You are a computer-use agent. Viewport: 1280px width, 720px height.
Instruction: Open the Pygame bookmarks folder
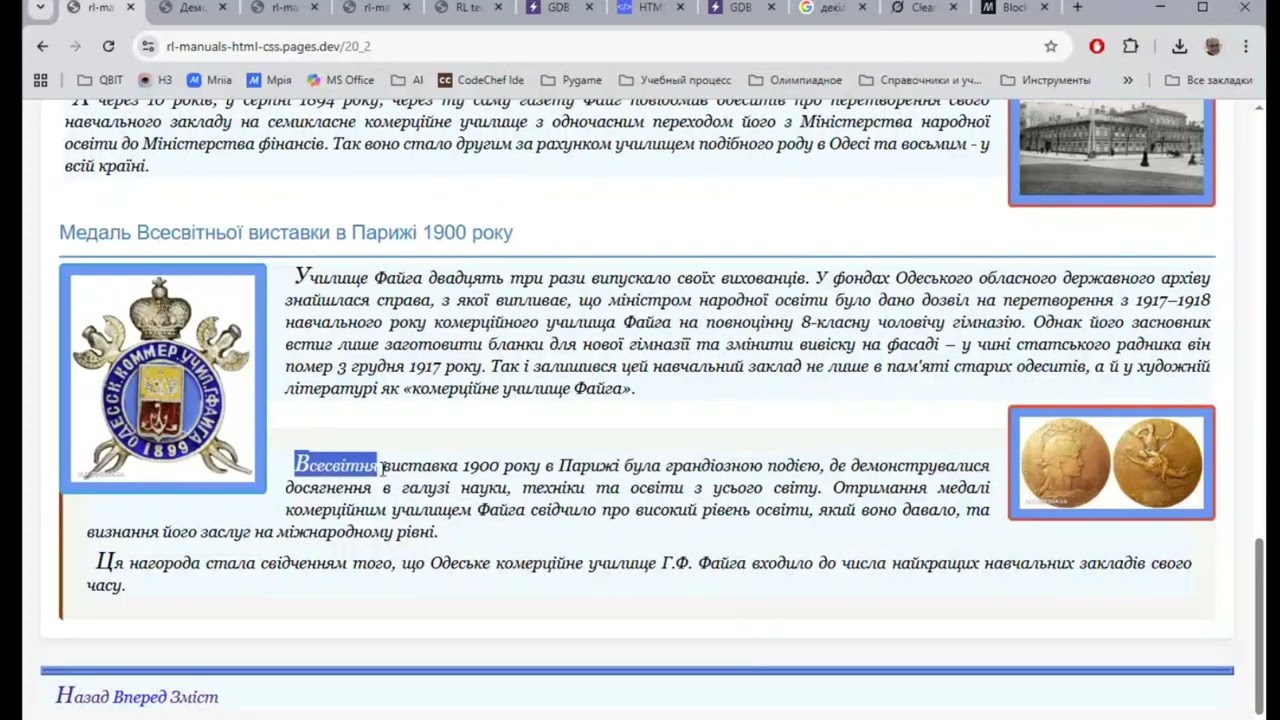pos(571,80)
